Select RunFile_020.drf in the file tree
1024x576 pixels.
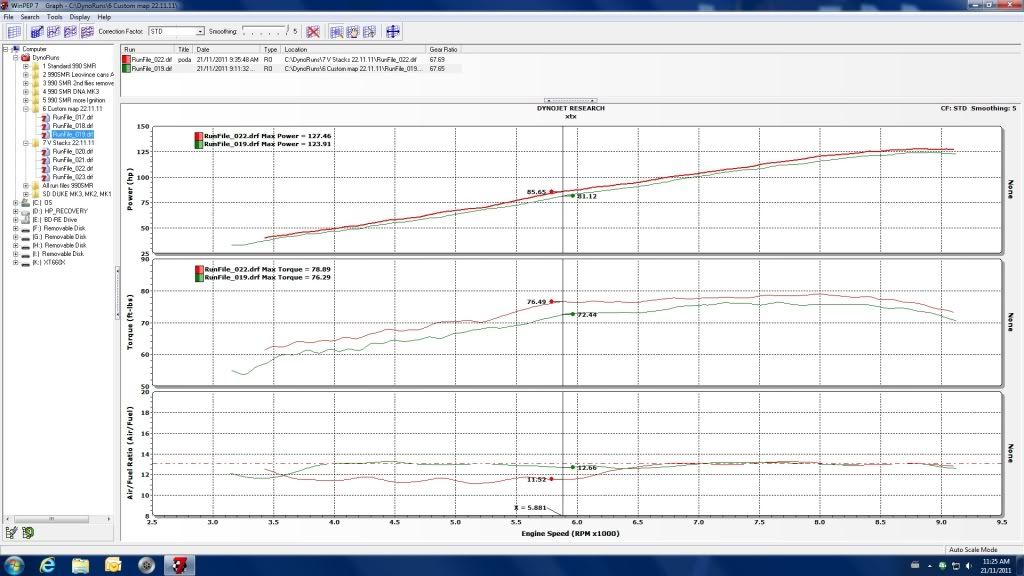pos(72,151)
